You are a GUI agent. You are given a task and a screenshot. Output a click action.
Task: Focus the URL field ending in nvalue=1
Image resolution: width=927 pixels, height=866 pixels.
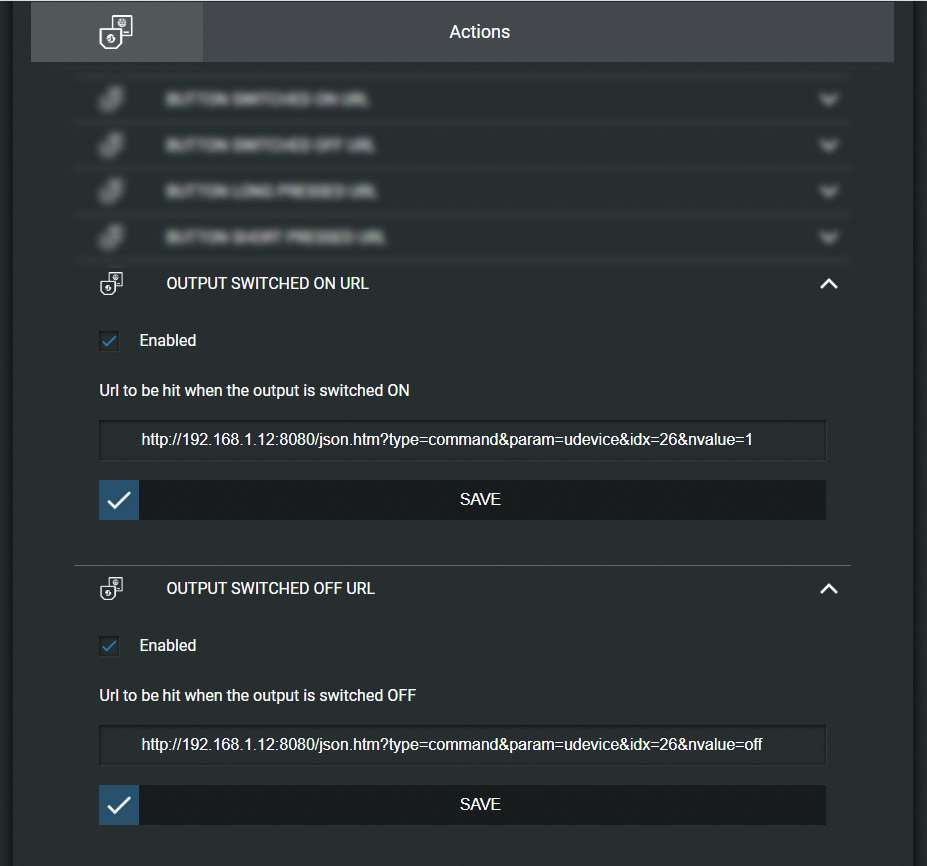click(462, 440)
